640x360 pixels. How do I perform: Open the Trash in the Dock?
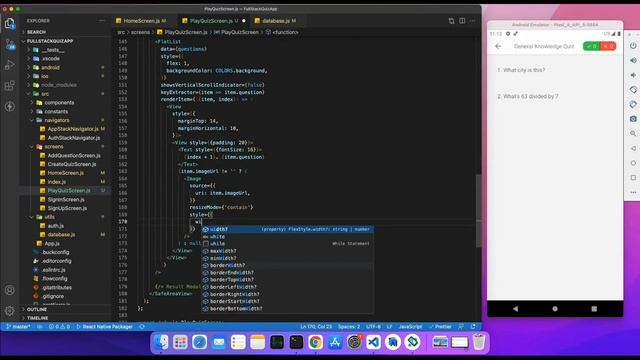479,342
